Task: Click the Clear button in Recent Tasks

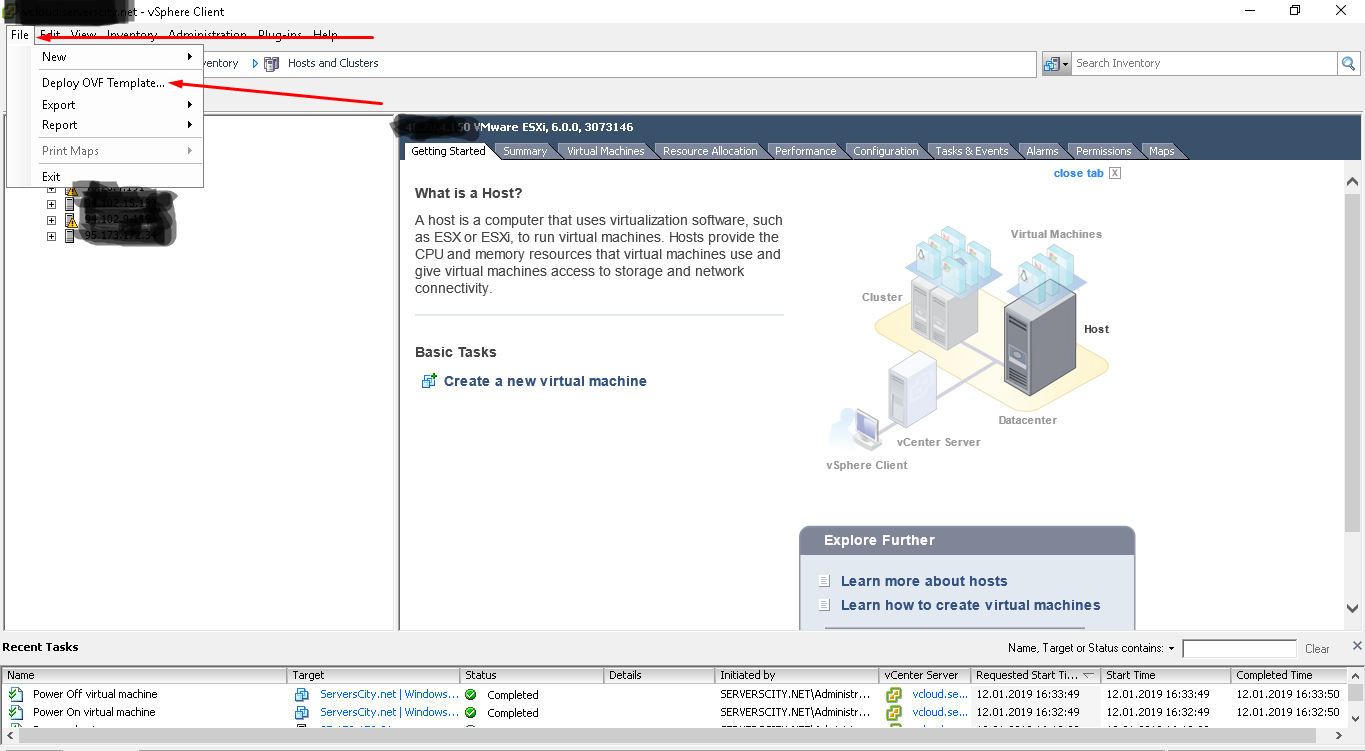Action: [1318, 649]
